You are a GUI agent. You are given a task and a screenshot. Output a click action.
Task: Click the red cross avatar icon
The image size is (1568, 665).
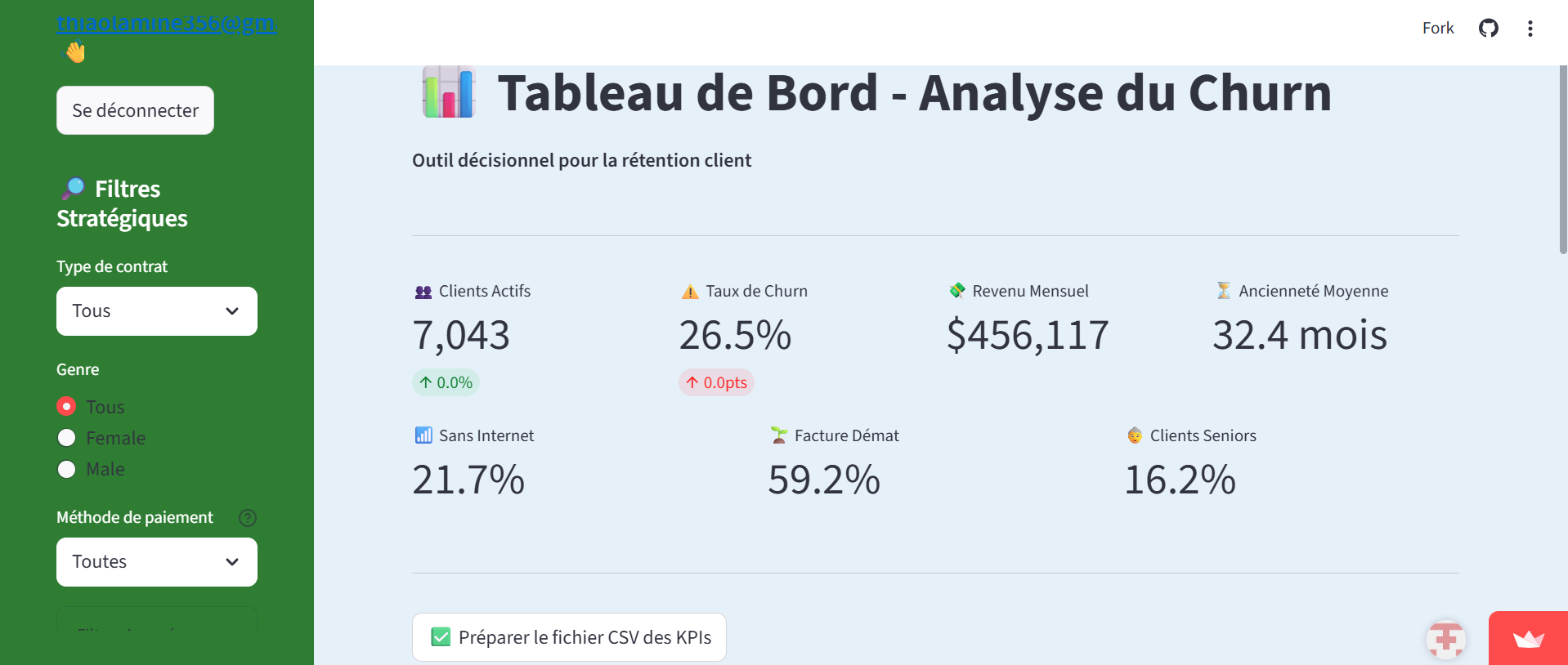[1445, 639]
